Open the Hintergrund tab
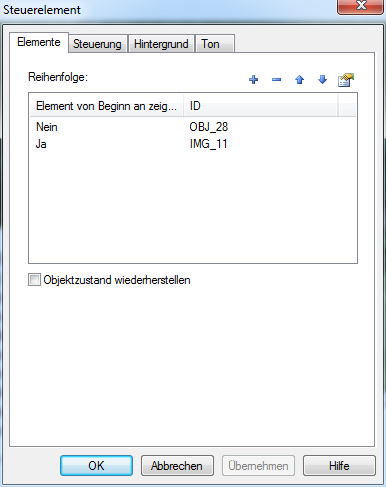 [x=161, y=44]
